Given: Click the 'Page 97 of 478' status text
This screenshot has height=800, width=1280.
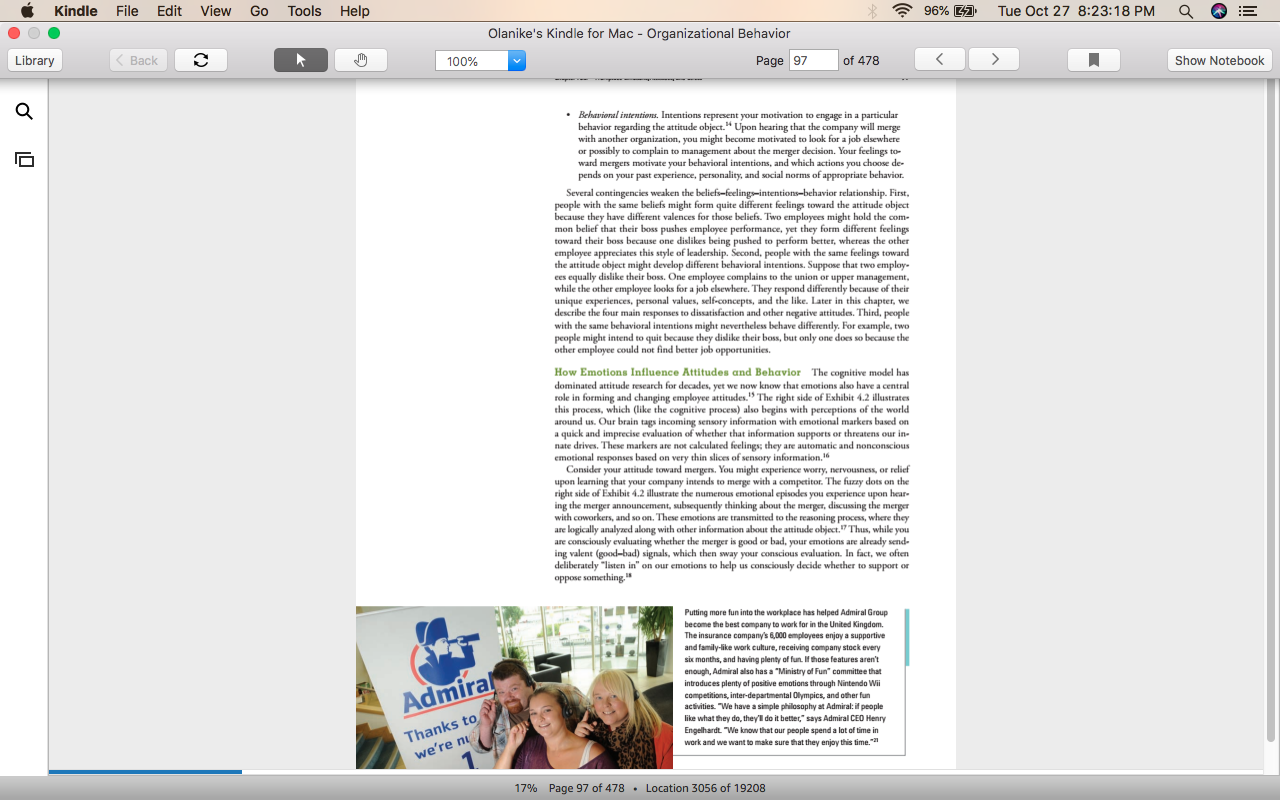Looking at the screenshot, I should click(x=586, y=788).
